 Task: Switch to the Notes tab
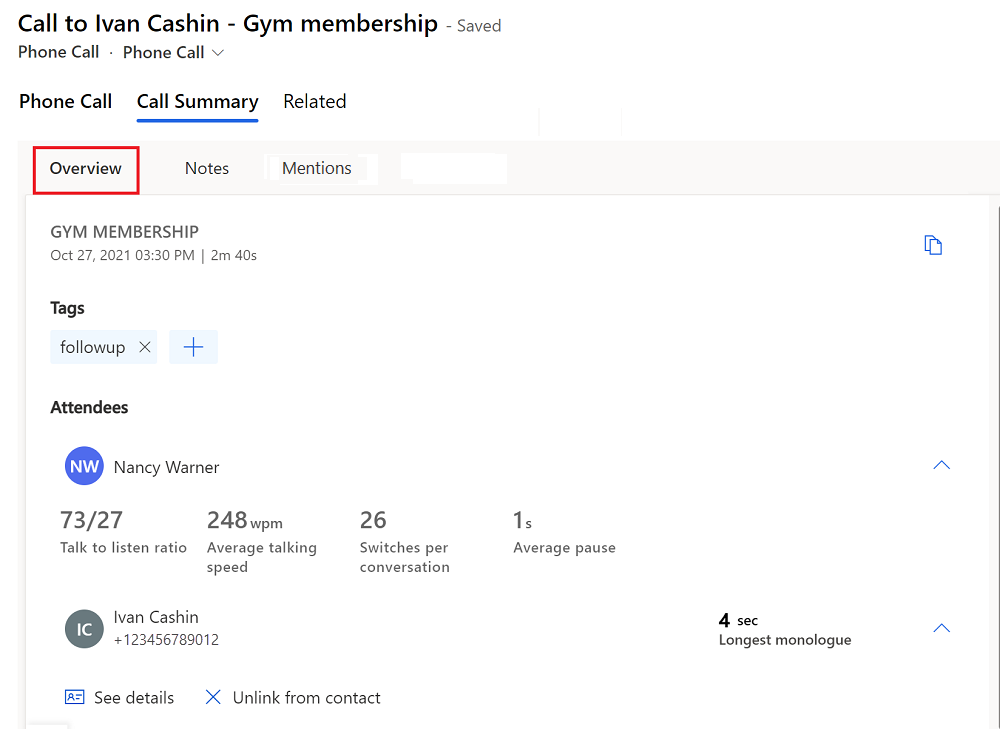pyautogui.click(x=206, y=167)
